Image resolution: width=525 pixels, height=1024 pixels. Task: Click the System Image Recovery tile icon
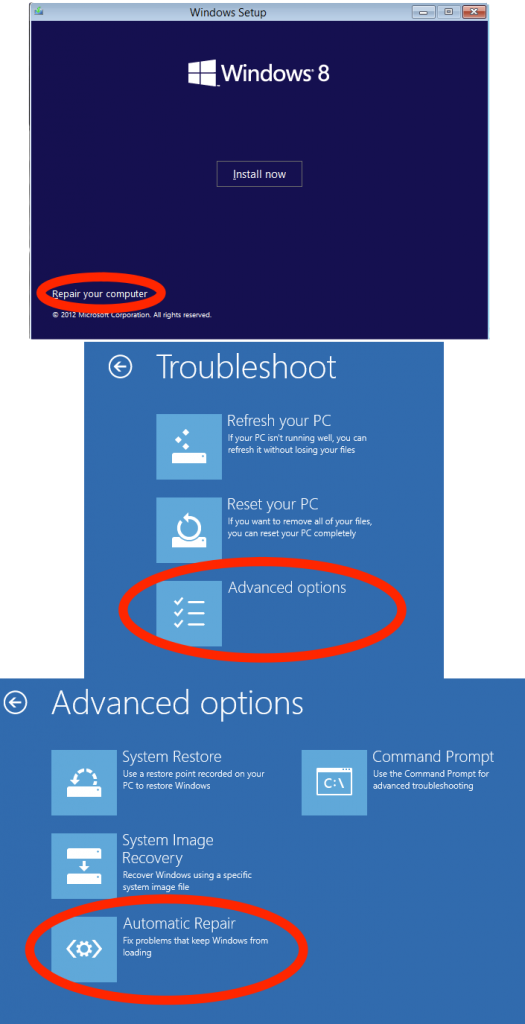click(84, 866)
